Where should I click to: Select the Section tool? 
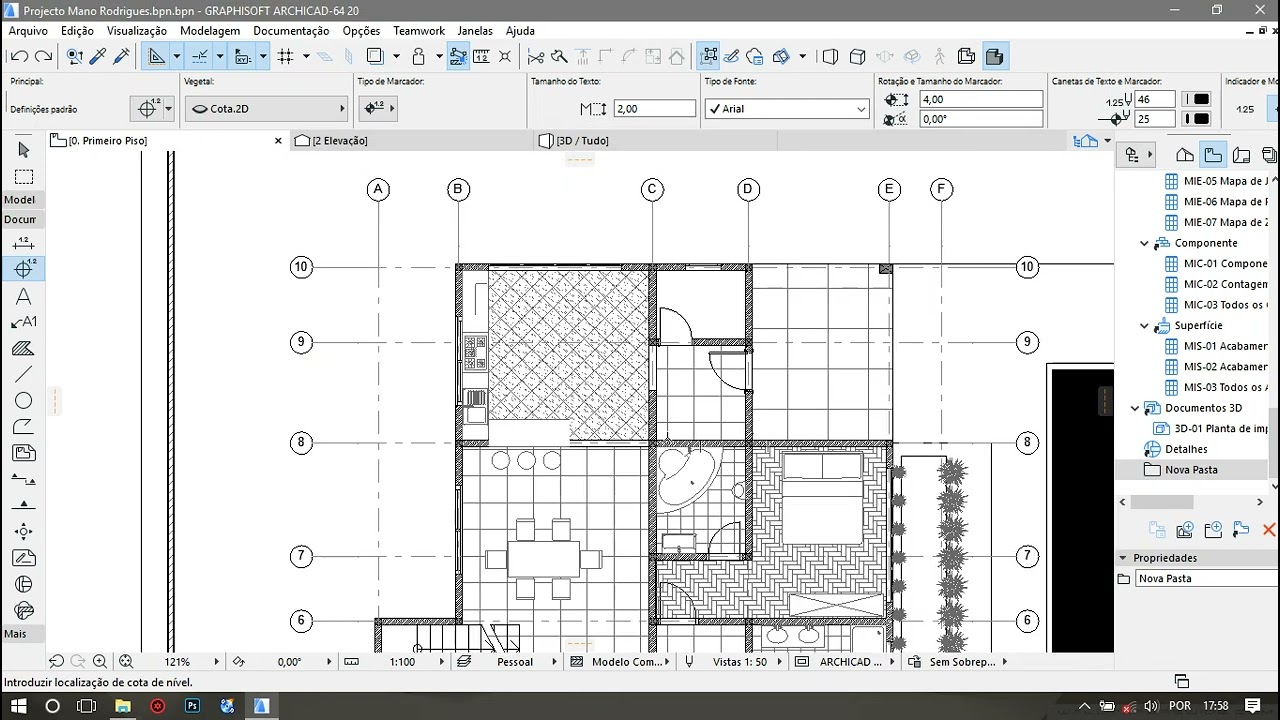24,479
